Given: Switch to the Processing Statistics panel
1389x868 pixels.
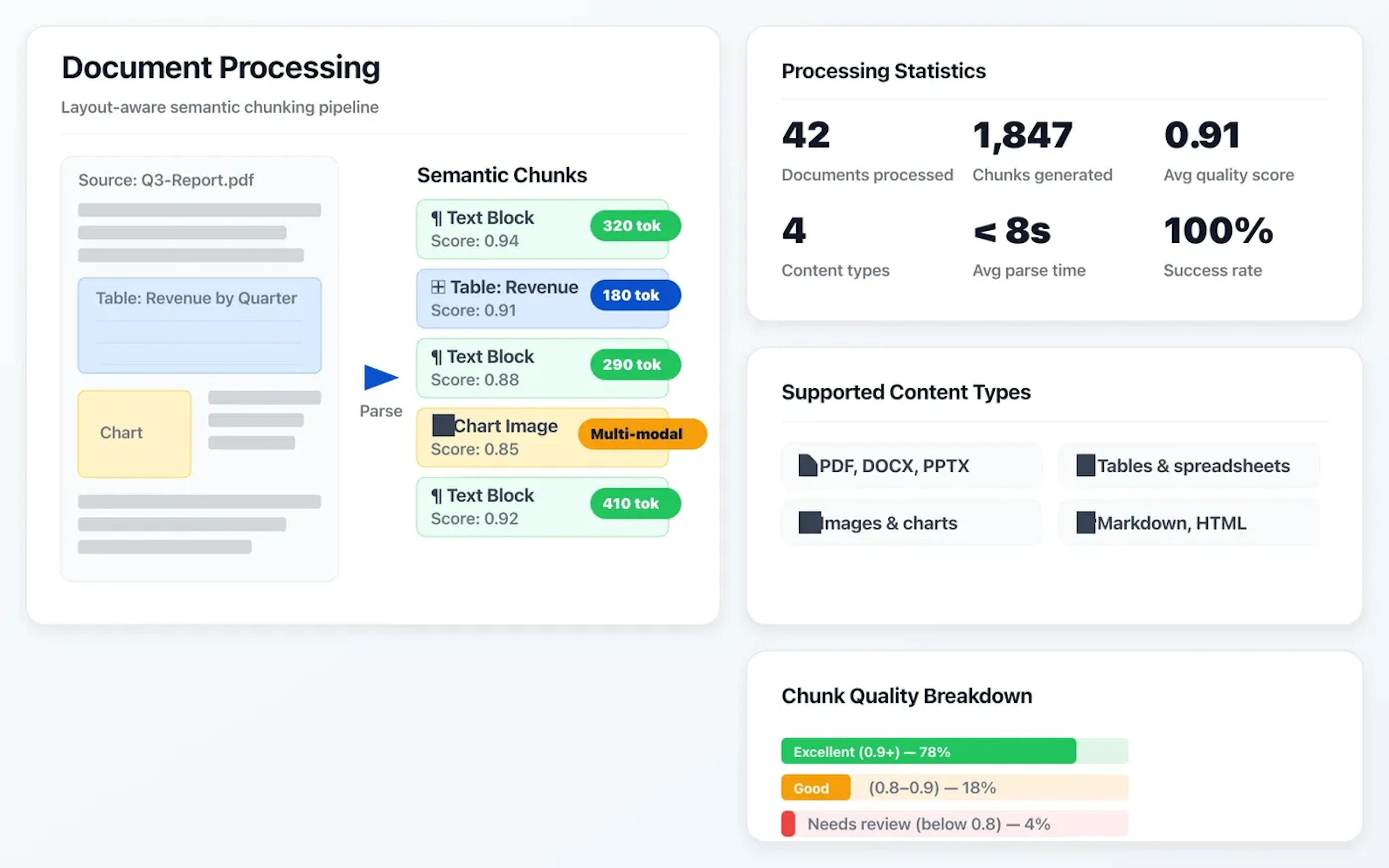Looking at the screenshot, I should [x=883, y=71].
